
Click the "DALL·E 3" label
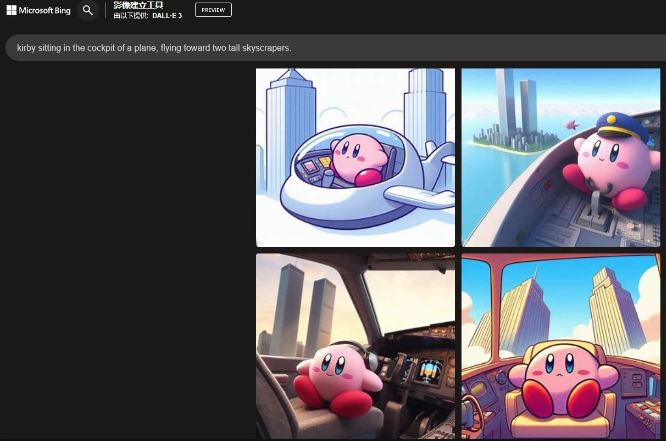[x=167, y=16]
